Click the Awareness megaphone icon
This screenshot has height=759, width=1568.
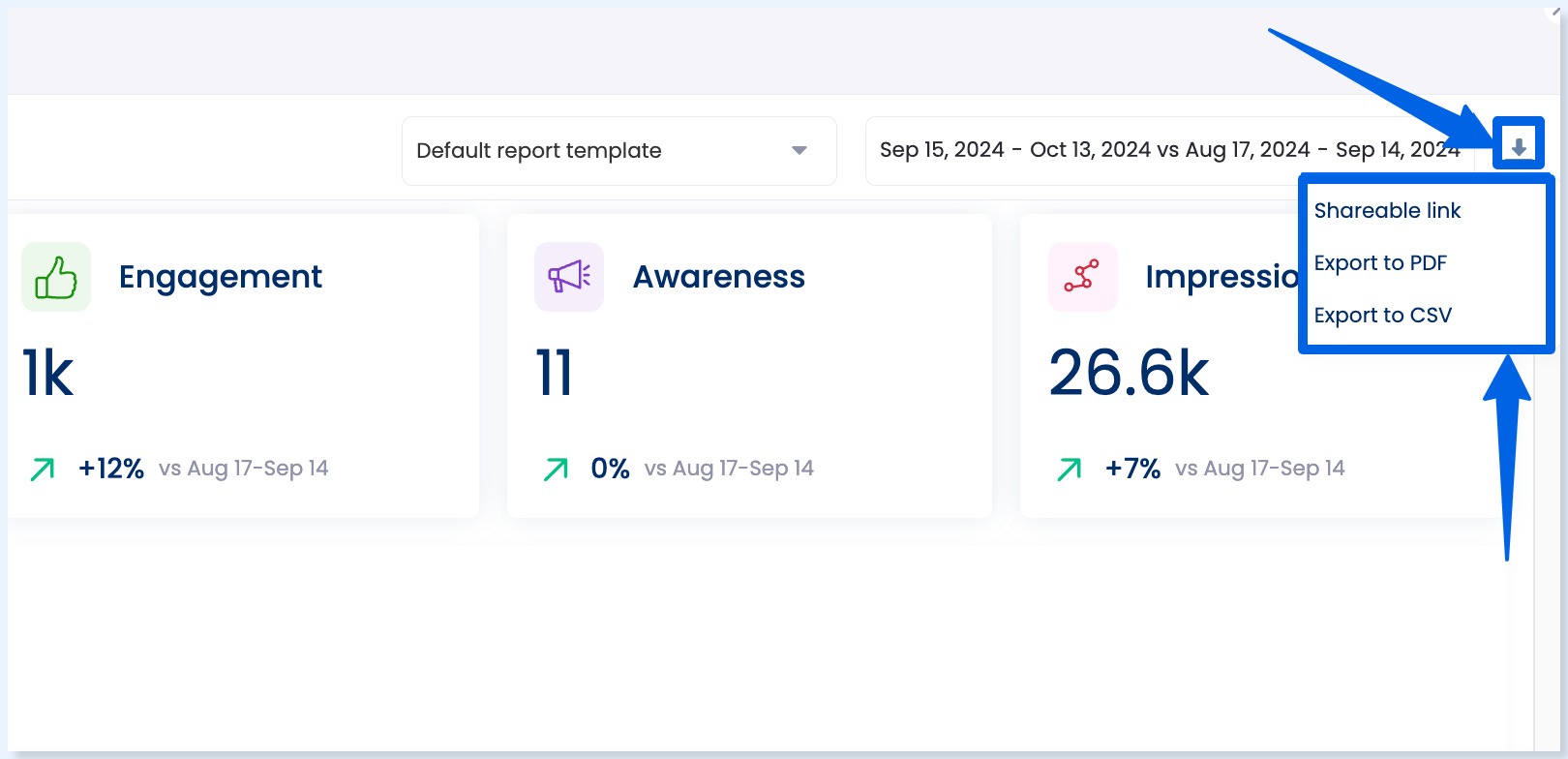(x=569, y=277)
